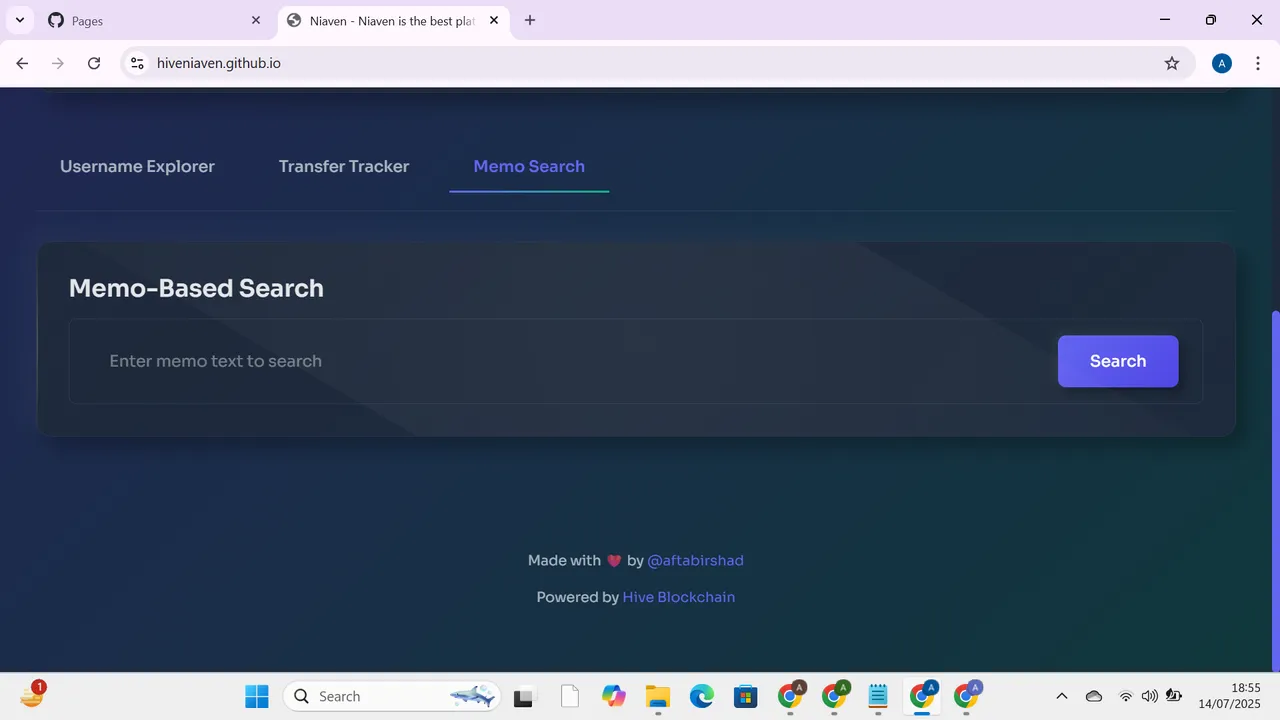Check the battery tray icon
Screen dimensions: 1280x720
1176,696
